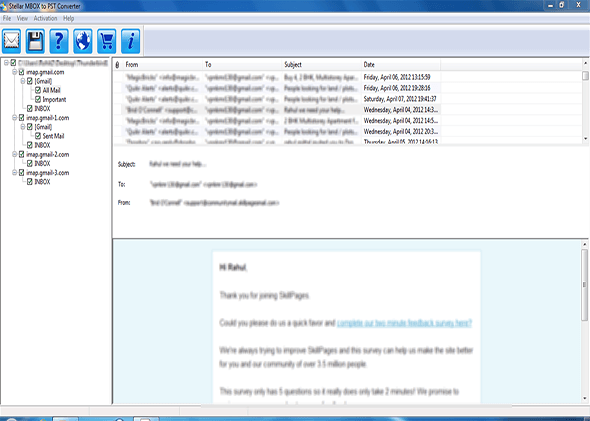
Task: Select the Sent Mail folder label
Action: coord(53,136)
